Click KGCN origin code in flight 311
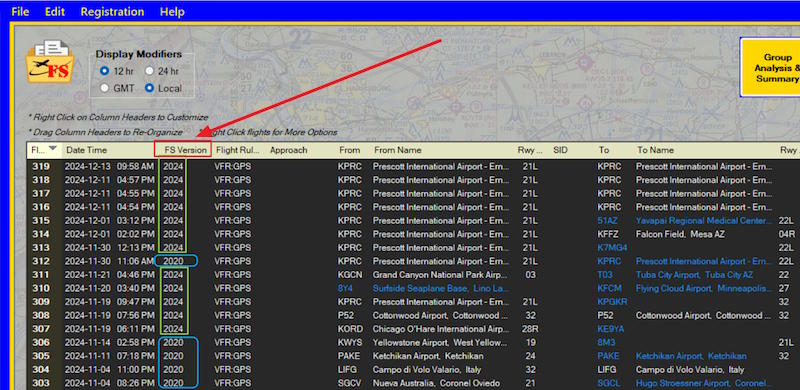The image size is (800, 390). pyautogui.click(x=350, y=275)
